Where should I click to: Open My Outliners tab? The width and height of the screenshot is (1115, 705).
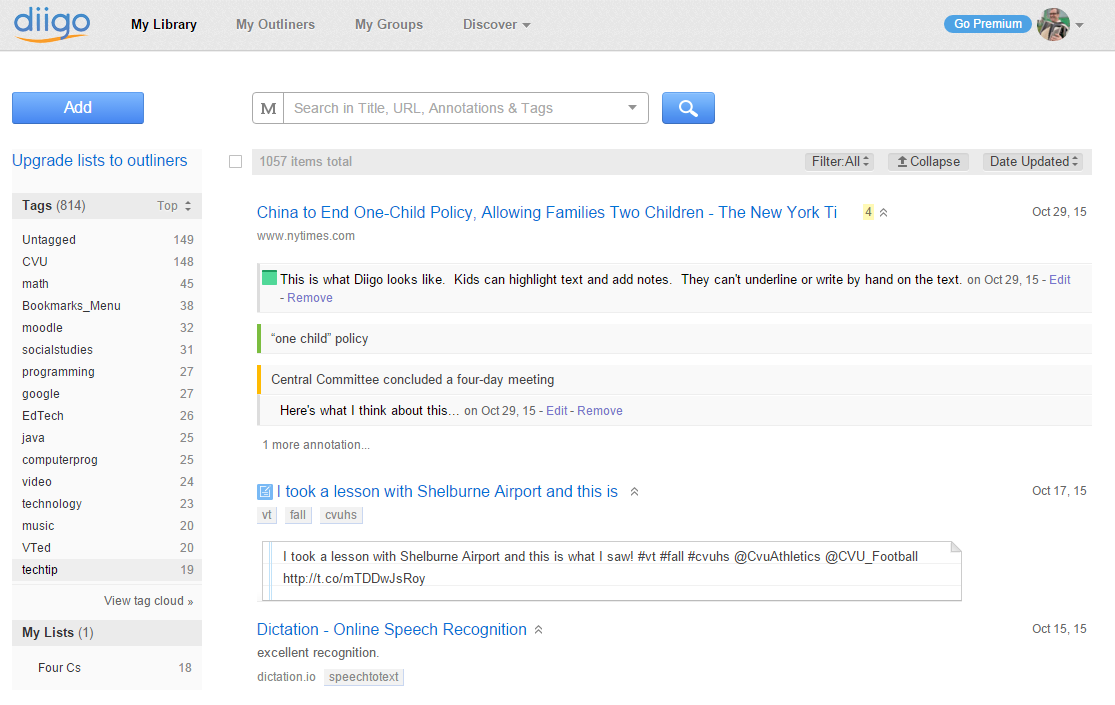click(275, 24)
